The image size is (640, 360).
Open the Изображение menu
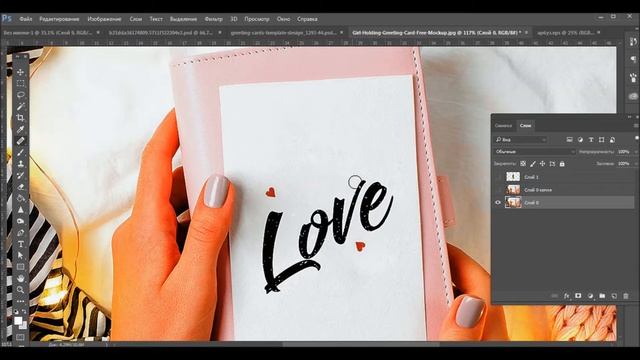tap(104, 19)
